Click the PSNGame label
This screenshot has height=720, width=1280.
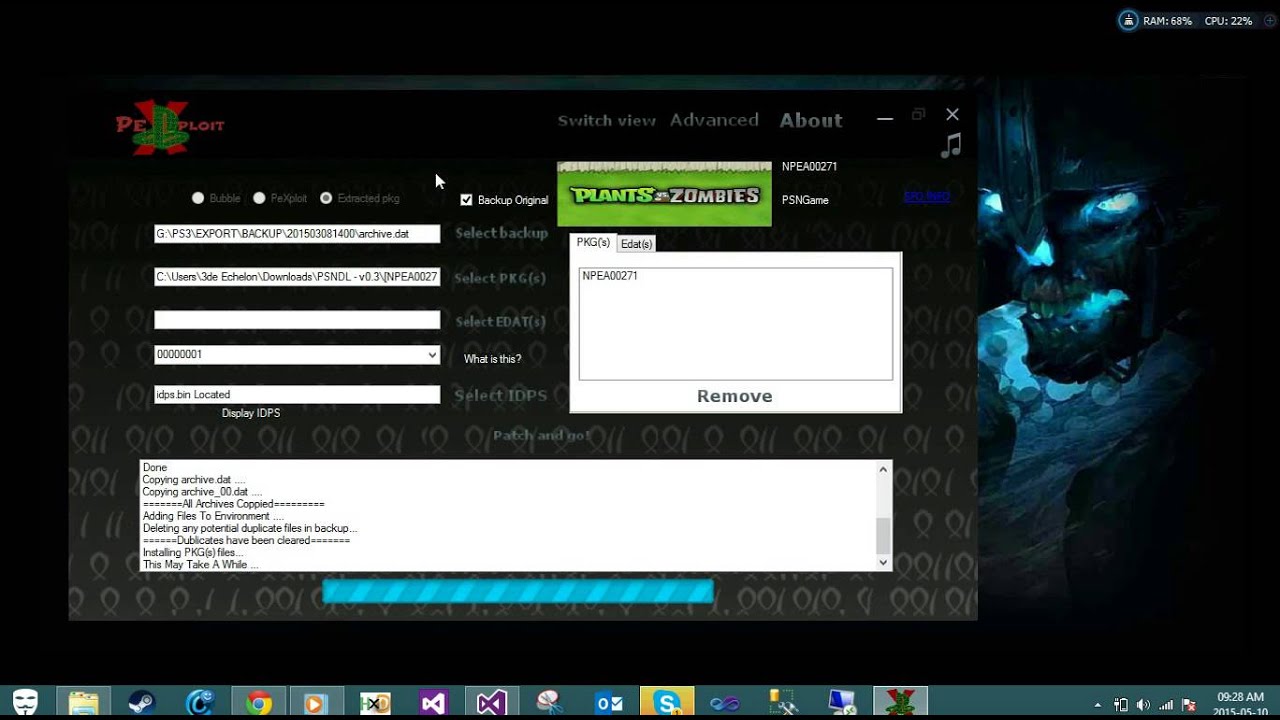pos(805,200)
